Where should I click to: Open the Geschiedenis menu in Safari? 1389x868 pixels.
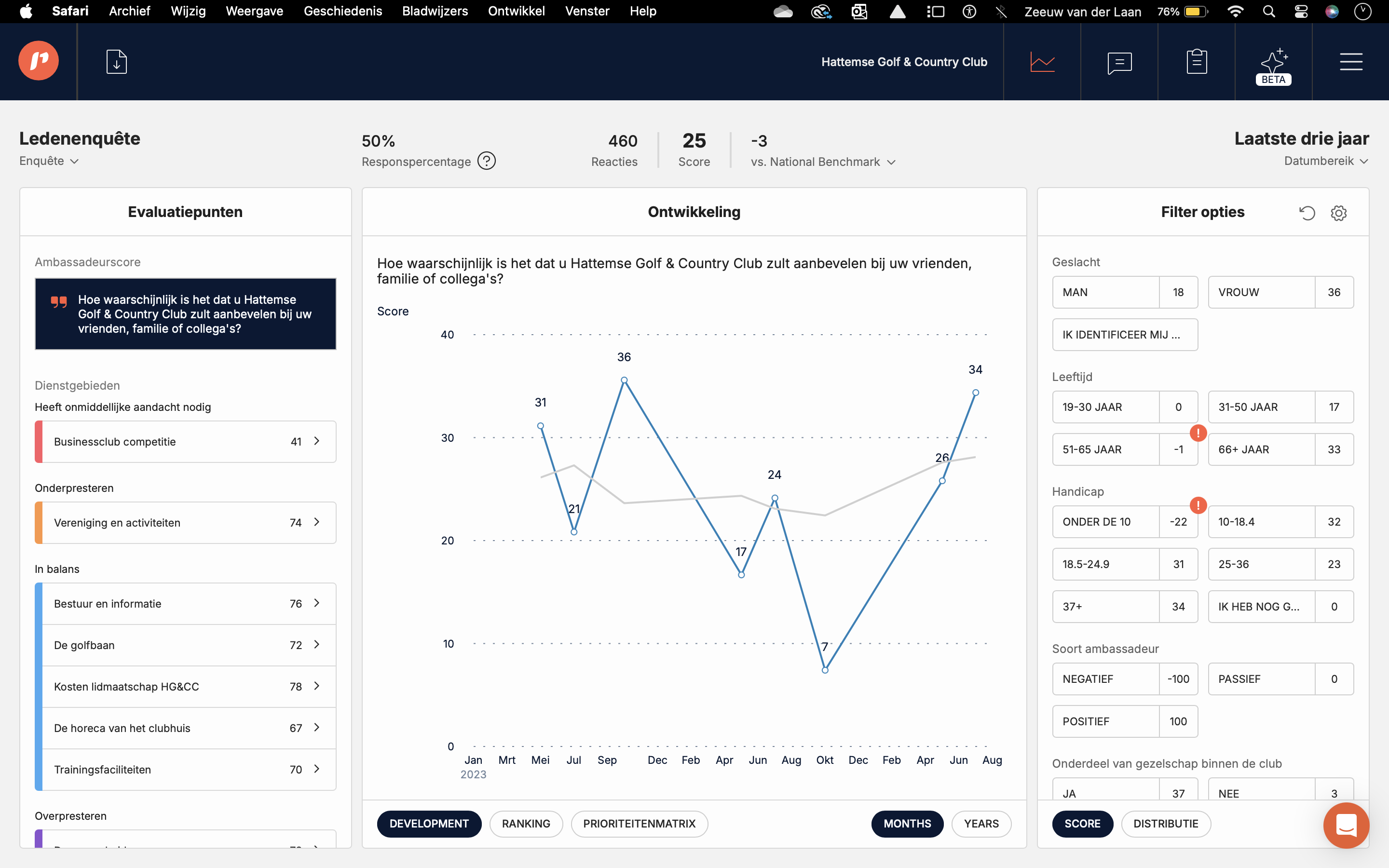(x=342, y=11)
